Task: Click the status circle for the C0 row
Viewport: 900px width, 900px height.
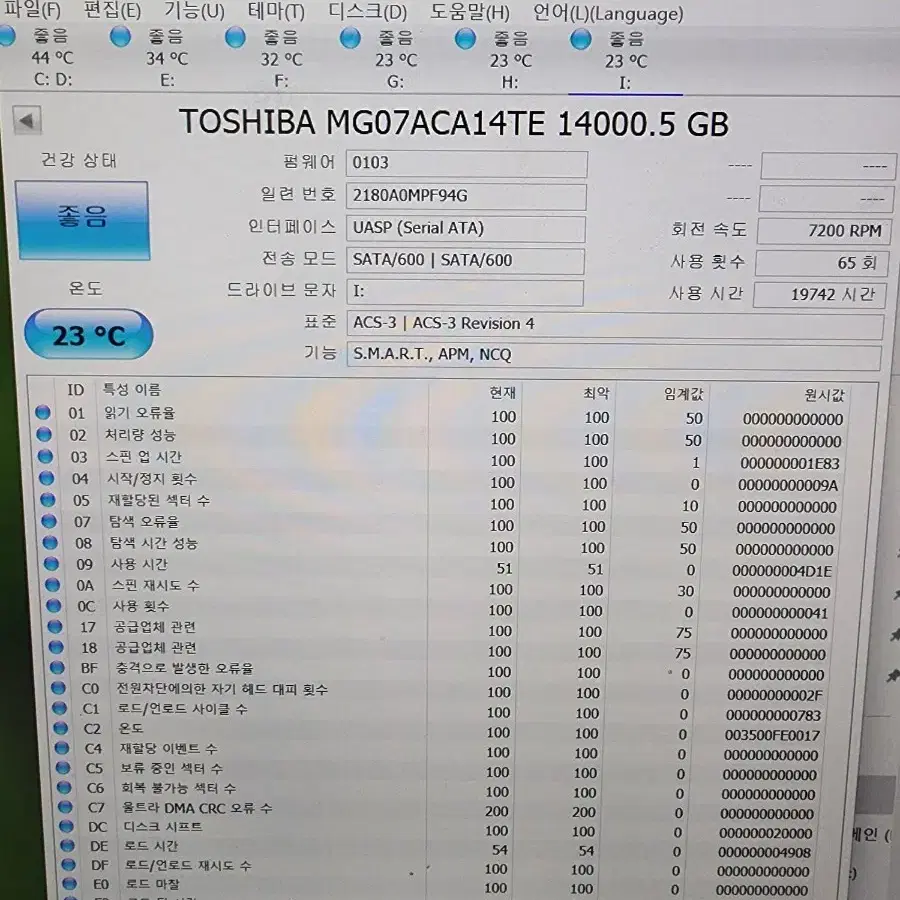Action: [x=58, y=687]
